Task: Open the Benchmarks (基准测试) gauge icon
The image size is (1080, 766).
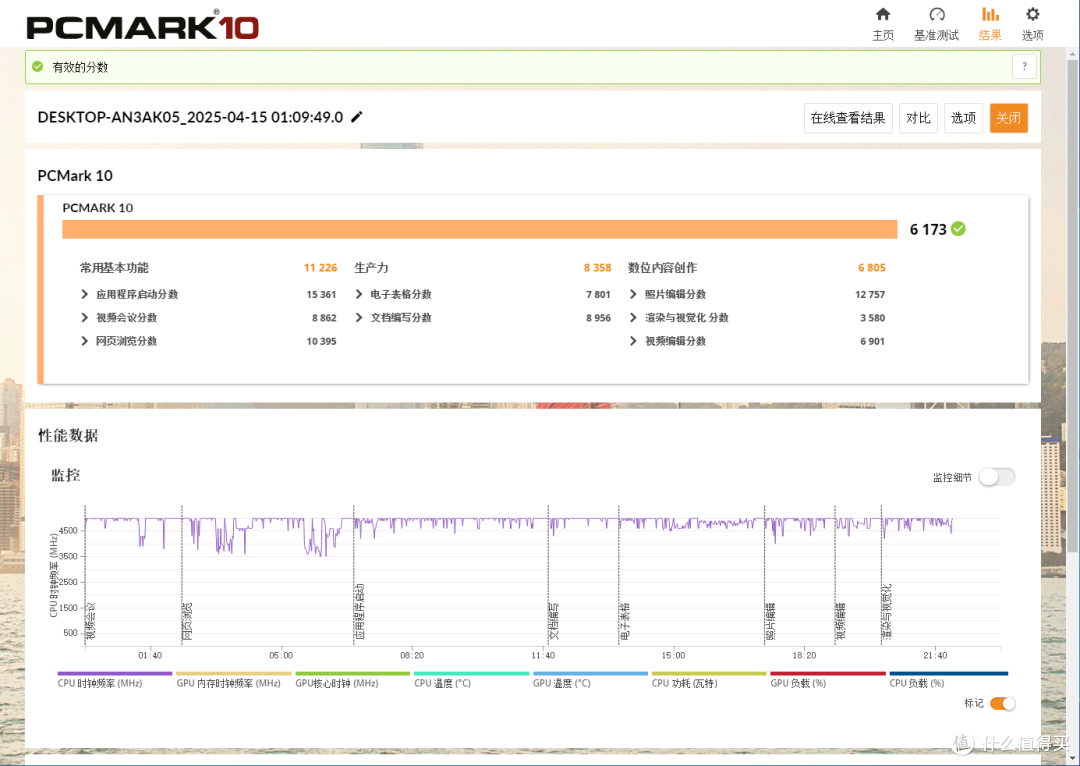Action: point(937,14)
